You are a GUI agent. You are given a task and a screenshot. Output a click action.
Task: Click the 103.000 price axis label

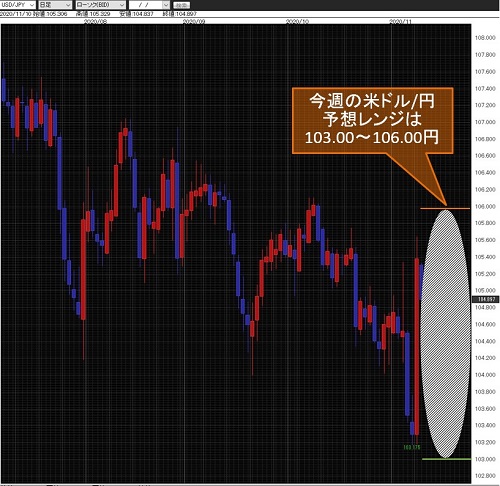[485, 459]
